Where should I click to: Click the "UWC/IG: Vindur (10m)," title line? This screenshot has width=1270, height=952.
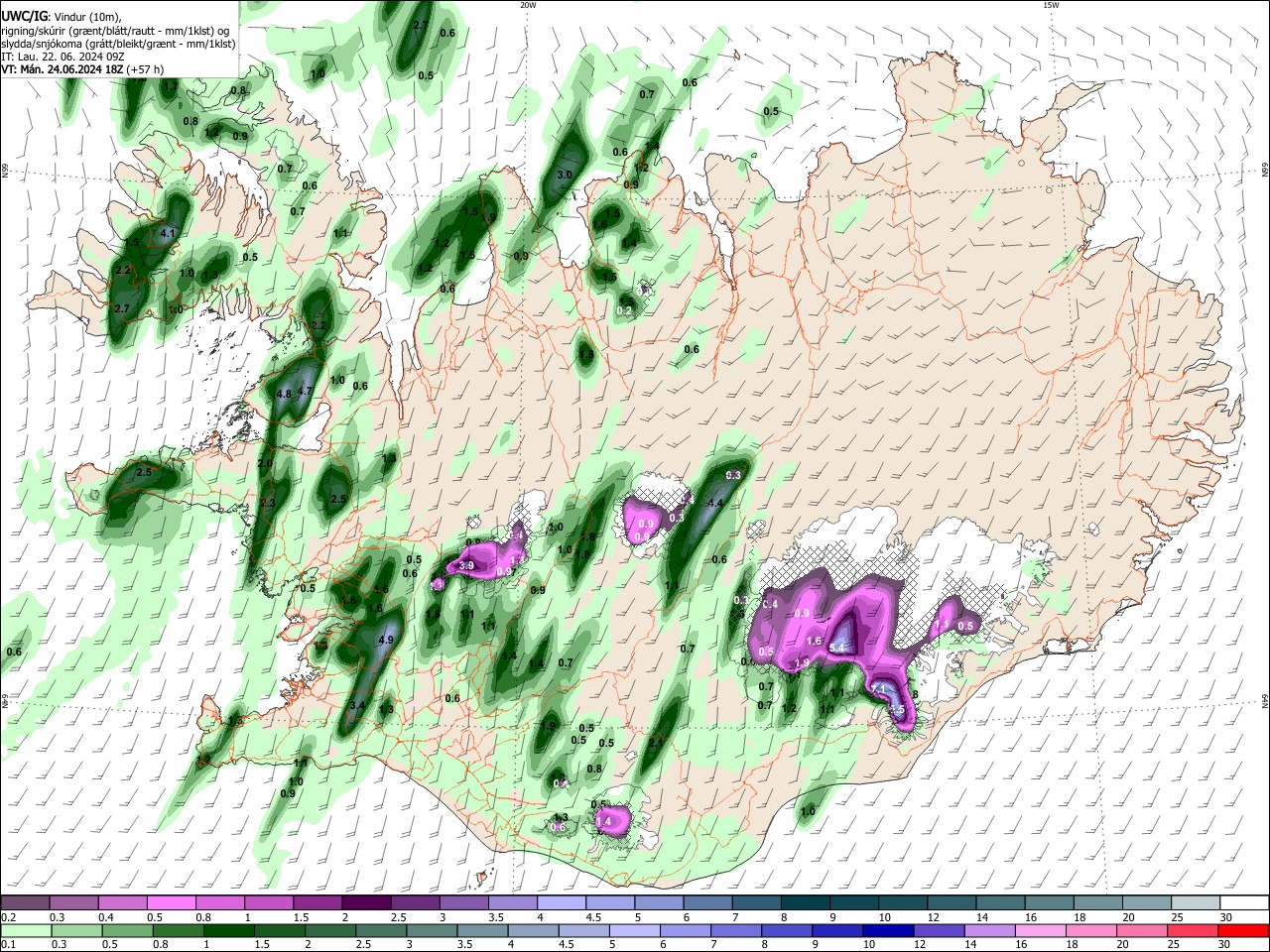(x=62, y=17)
